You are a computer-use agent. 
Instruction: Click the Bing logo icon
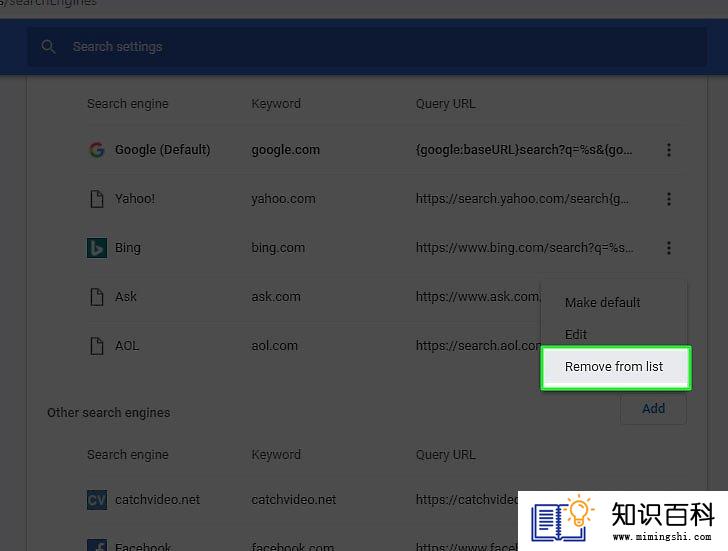click(x=97, y=247)
